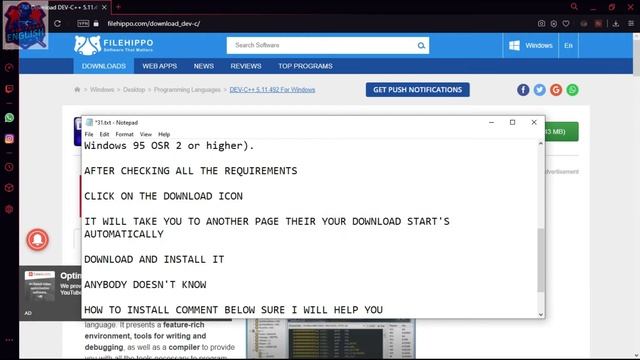Close the DEV-C++ browser tab
The image size is (640, 360).
click(x=104, y=7)
